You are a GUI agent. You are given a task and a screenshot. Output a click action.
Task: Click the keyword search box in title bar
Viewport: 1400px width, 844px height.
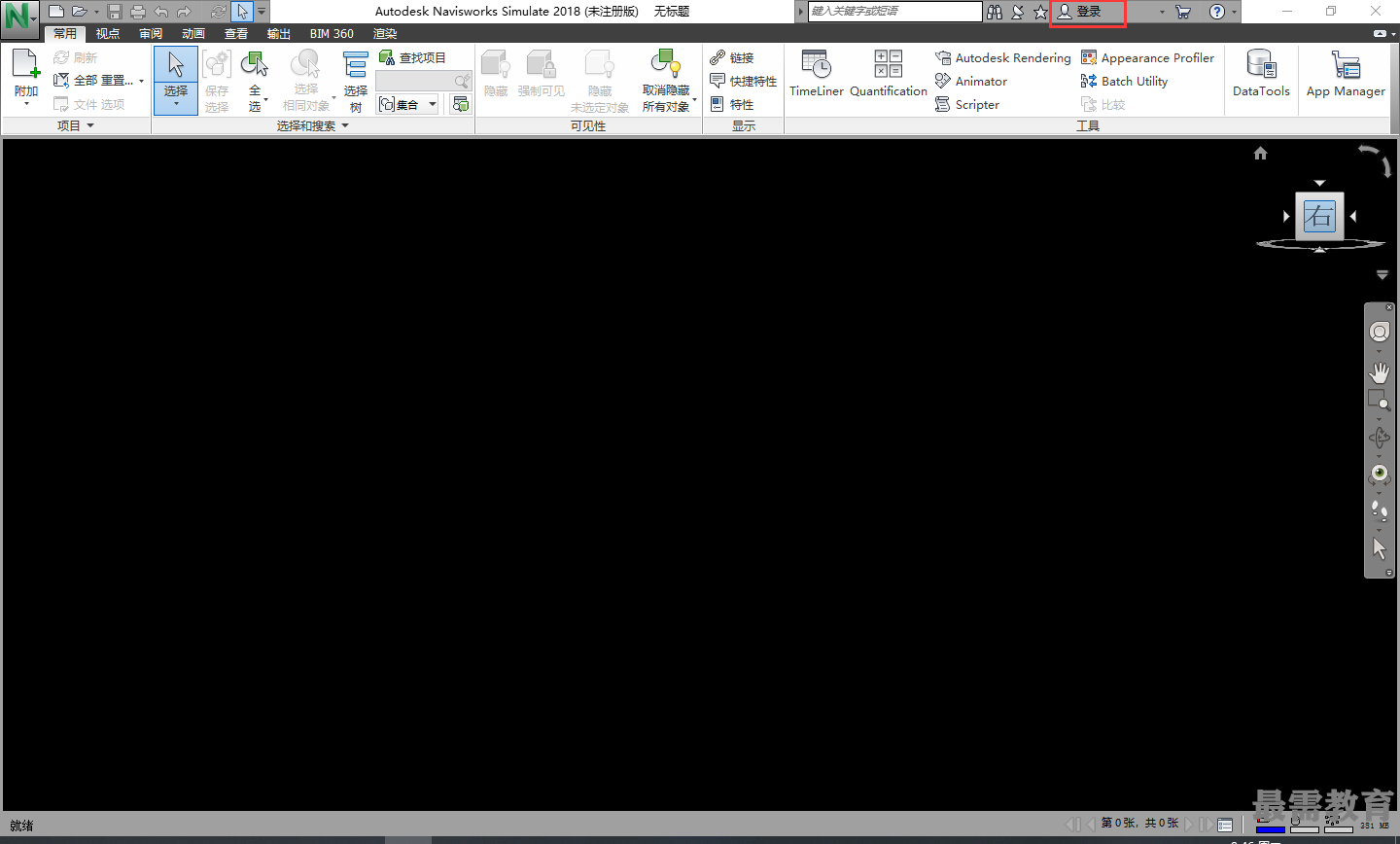coord(895,12)
